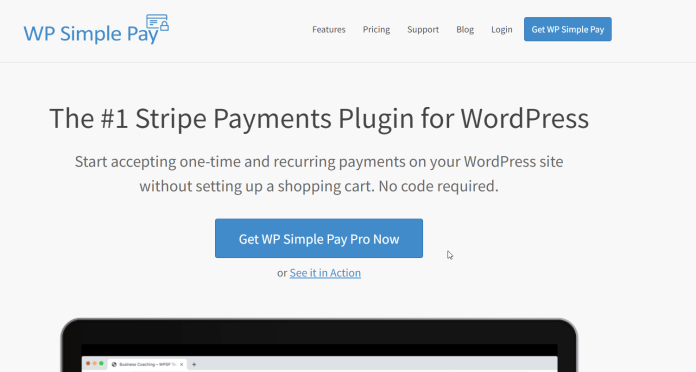Viewport: 696px width, 372px height.
Task: Click the Get WP Simple Pay header button
Action: (568, 29)
